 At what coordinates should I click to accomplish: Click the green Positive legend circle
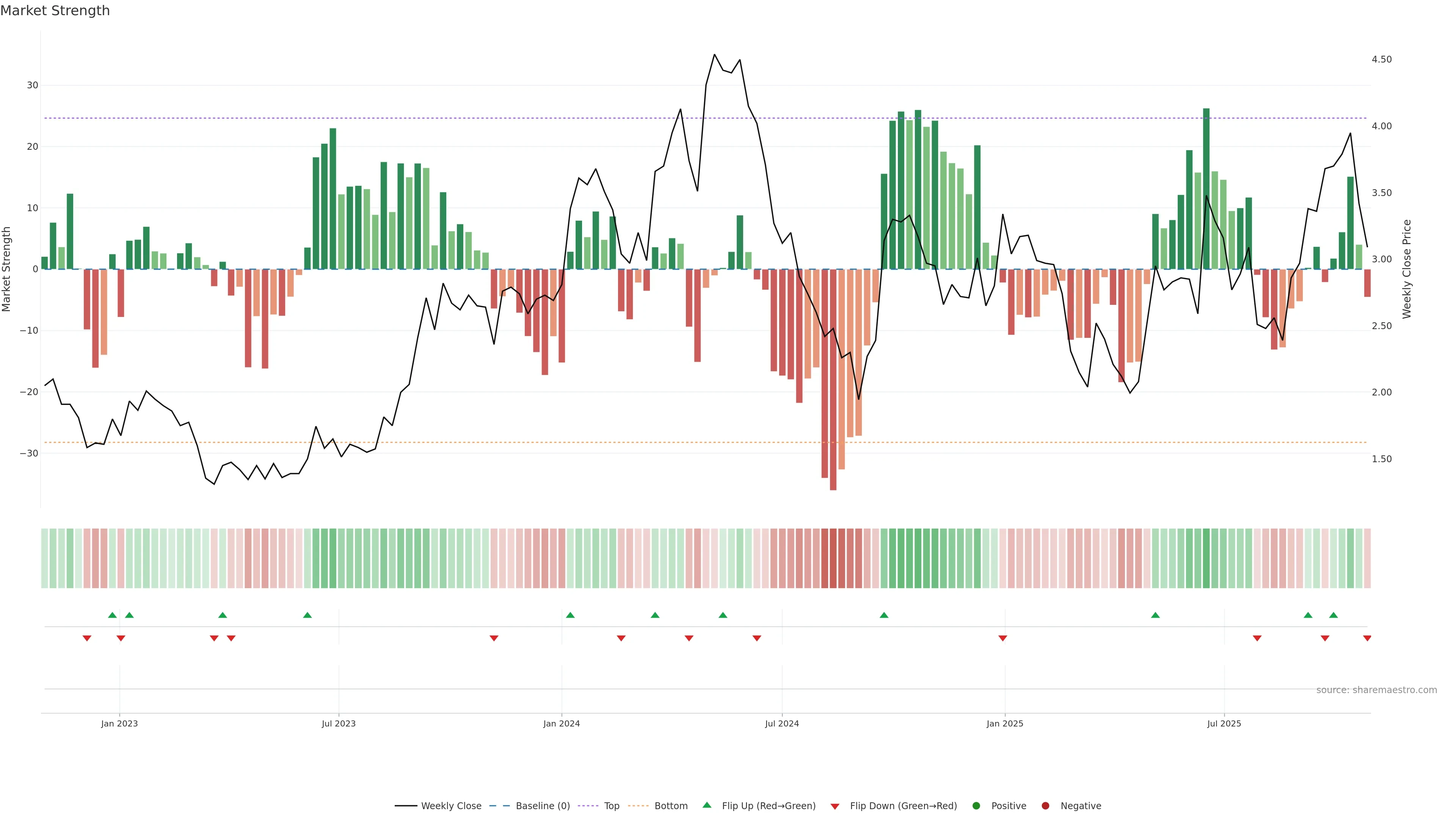[x=976, y=805]
